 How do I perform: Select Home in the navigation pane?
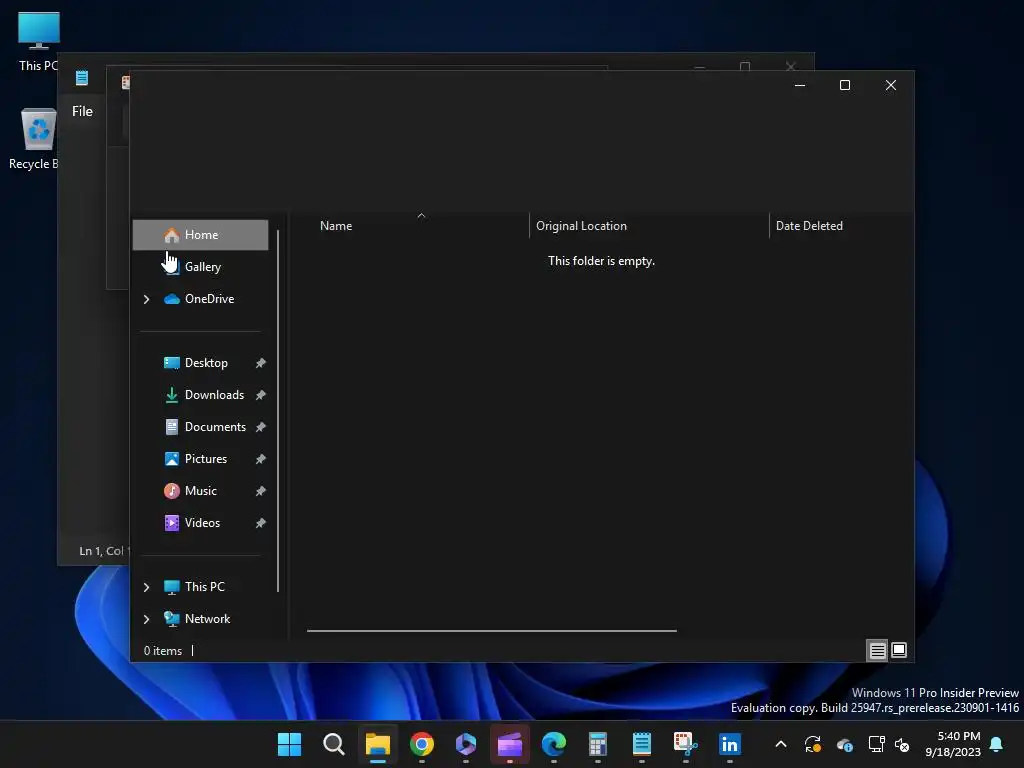pyautogui.click(x=200, y=235)
